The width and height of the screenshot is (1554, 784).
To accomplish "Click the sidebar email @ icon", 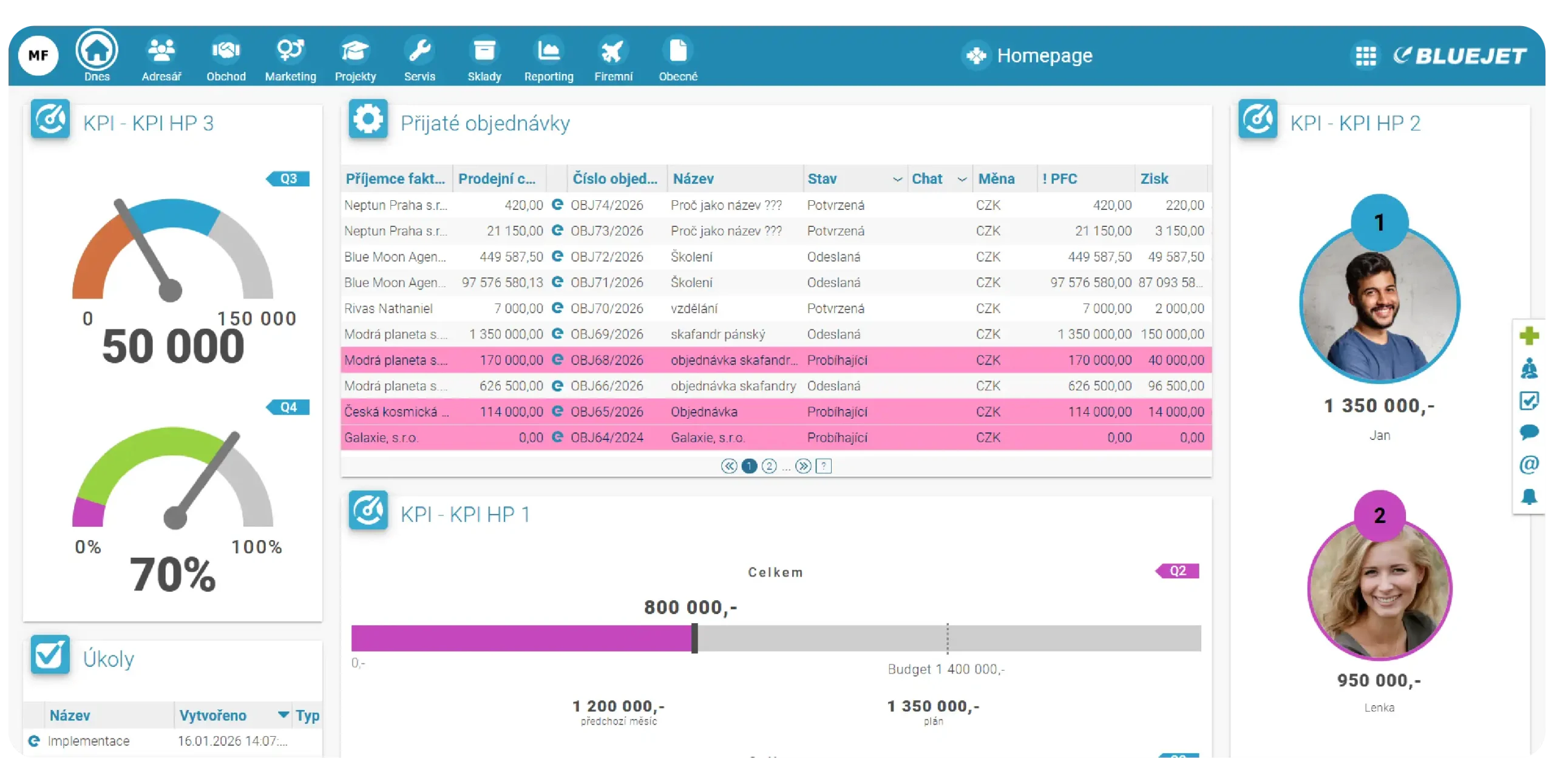I will tap(1529, 464).
